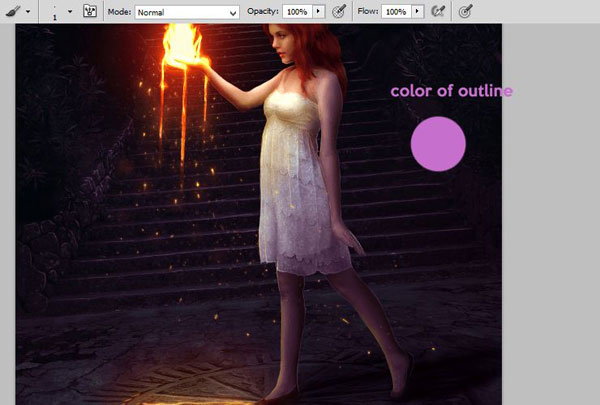Screen dimensions: 600x405
Task: Toggle pressure for size icon
Action: coord(465,11)
